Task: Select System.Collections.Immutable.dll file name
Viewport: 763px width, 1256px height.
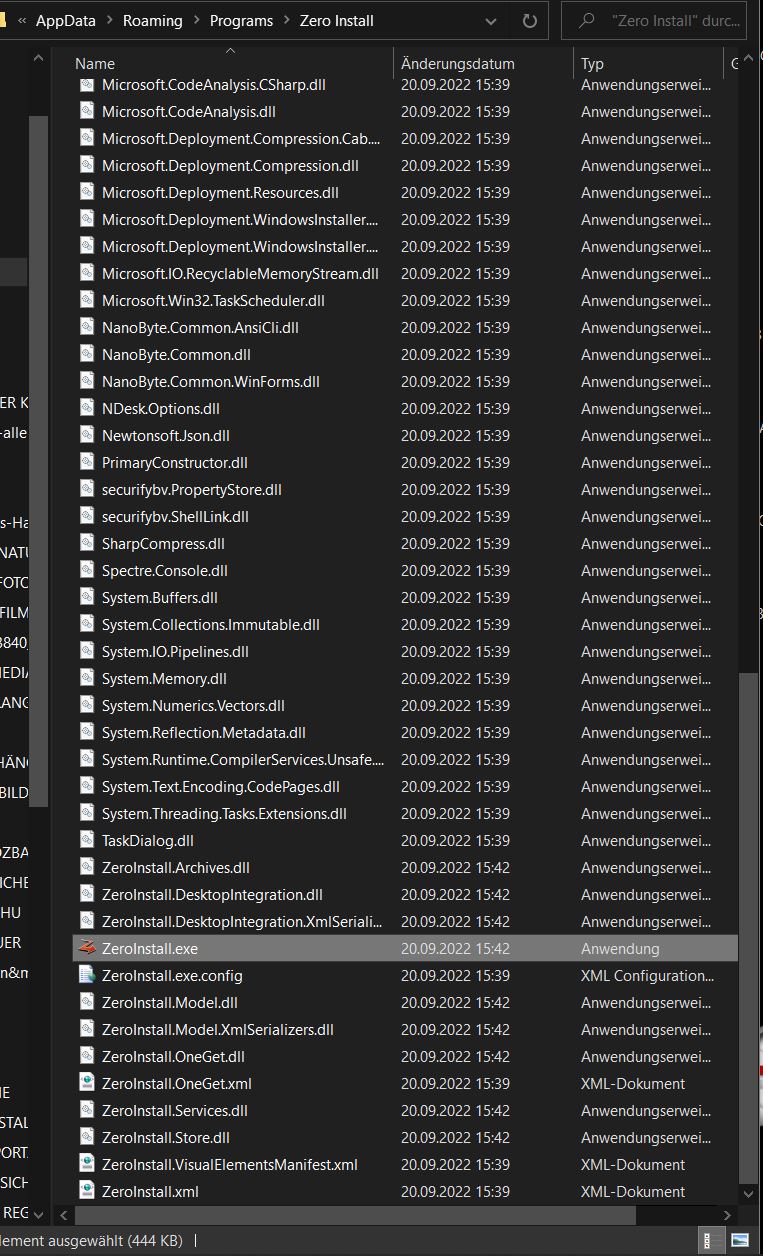Action: (211, 625)
